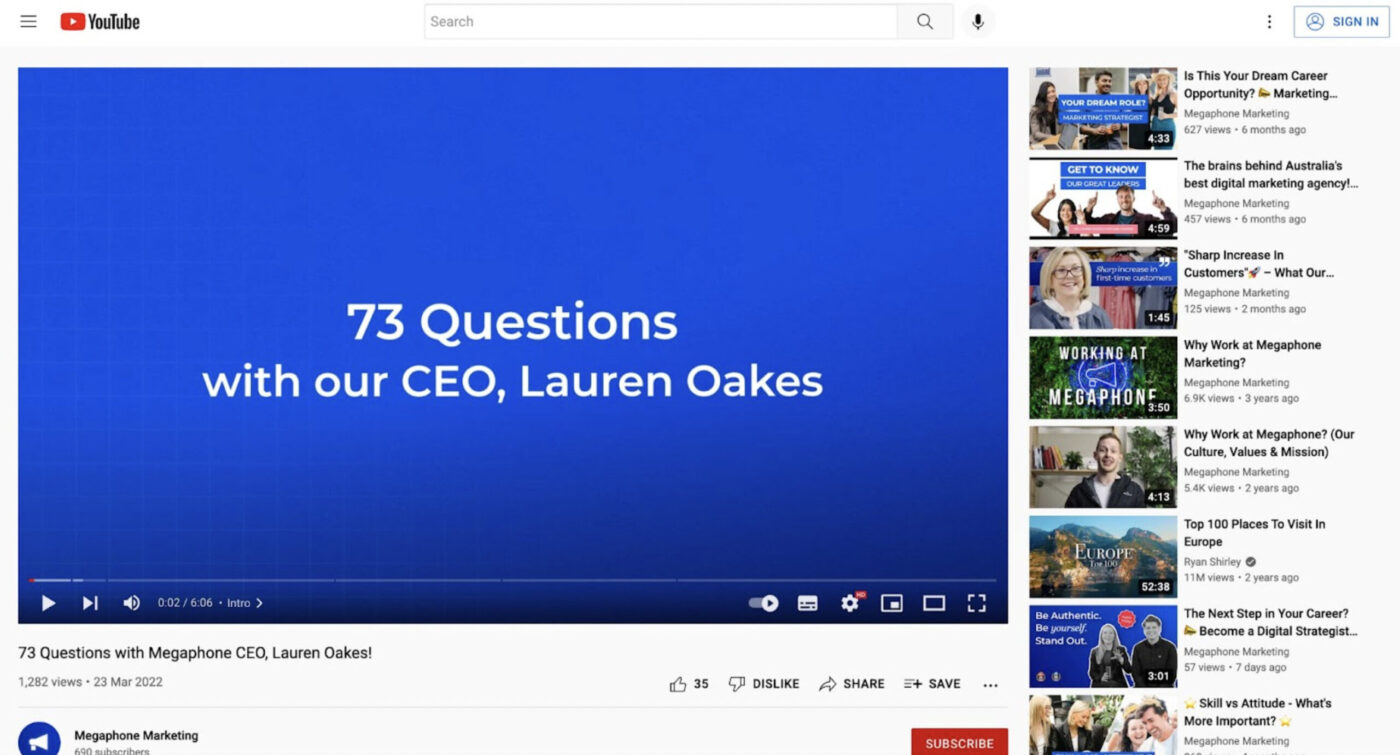
Task: Enable subtitles with the captions icon
Action: (x=807, y=603)
